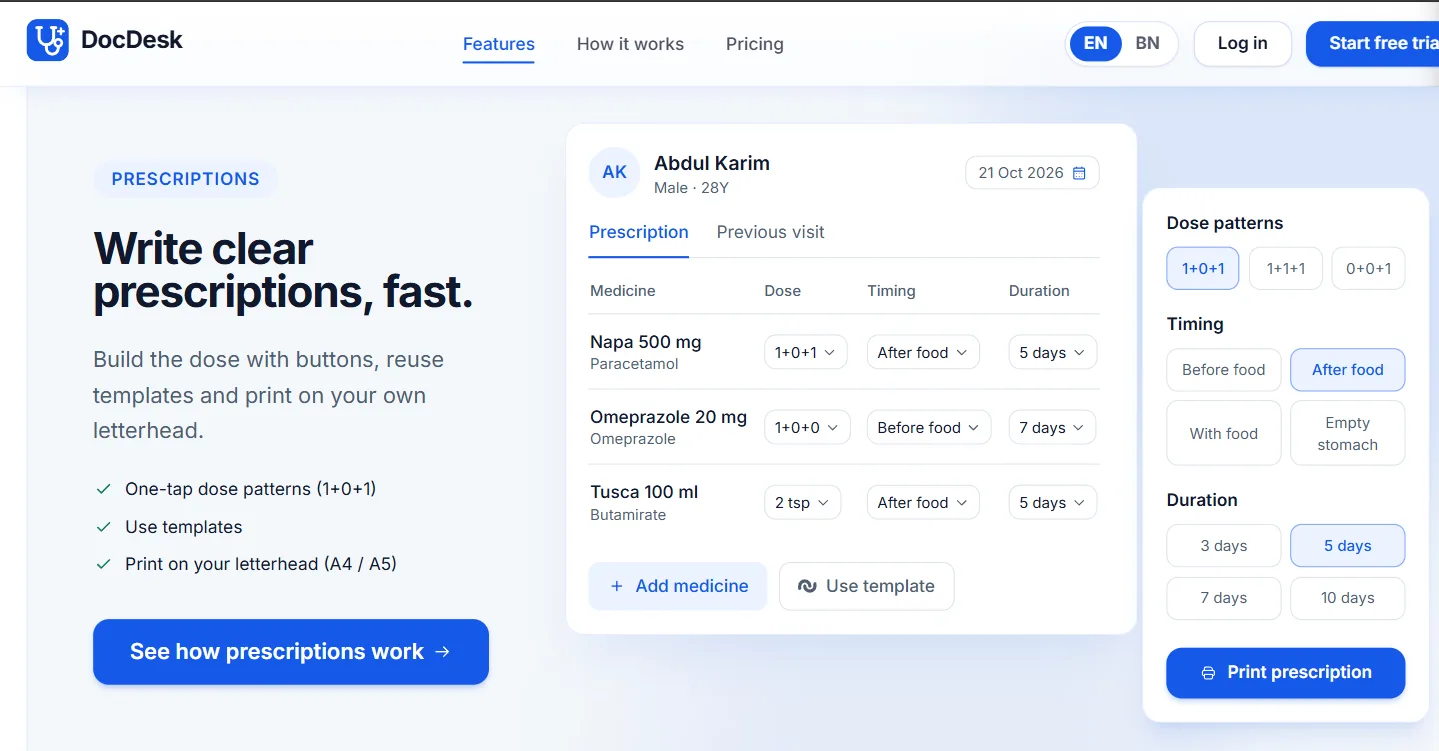Open the Tusca 100 ml dose dropdown

803,502
